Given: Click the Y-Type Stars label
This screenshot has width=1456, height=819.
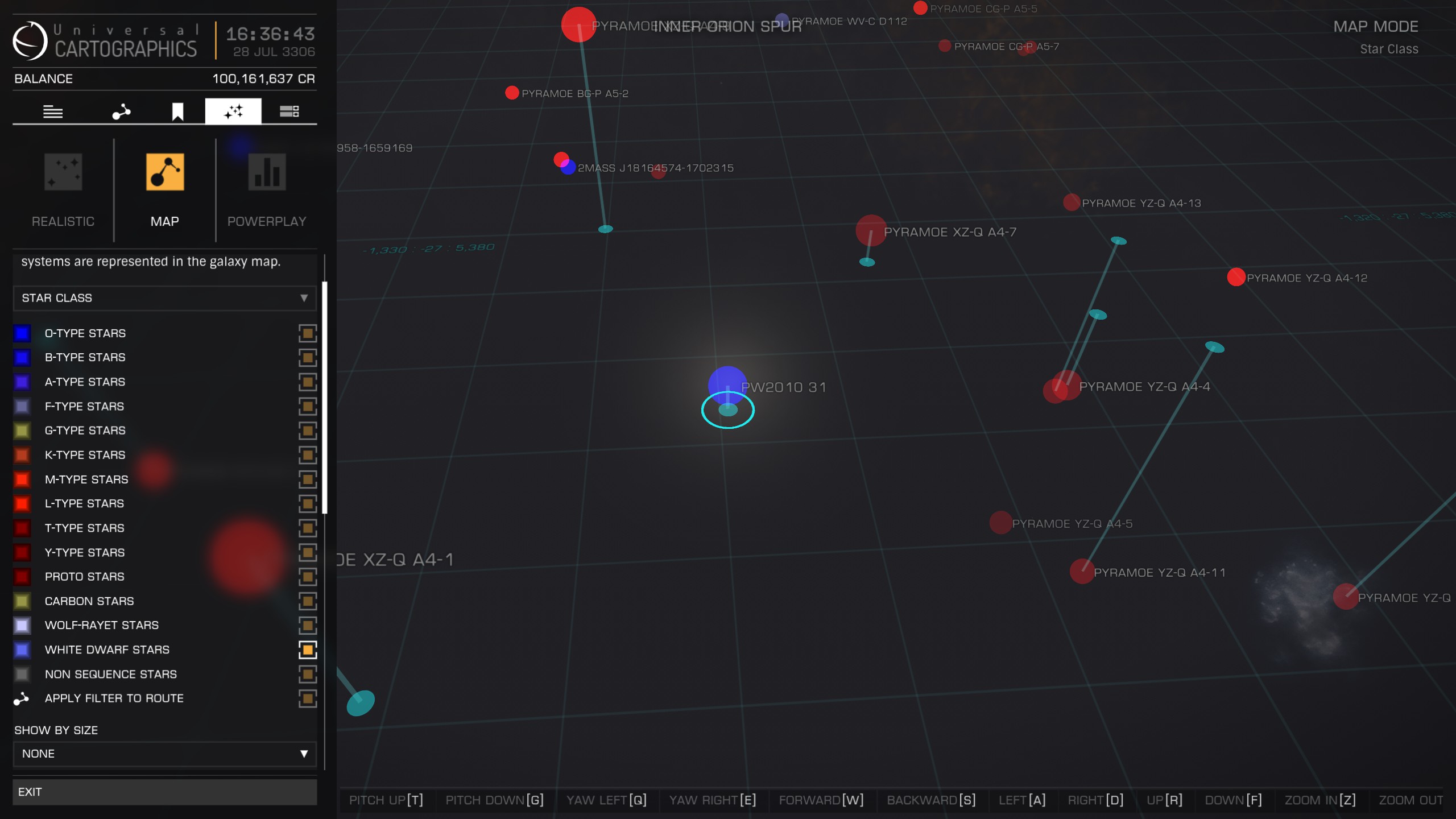Looking at the screenshot, I should click(x=85, y=553).
